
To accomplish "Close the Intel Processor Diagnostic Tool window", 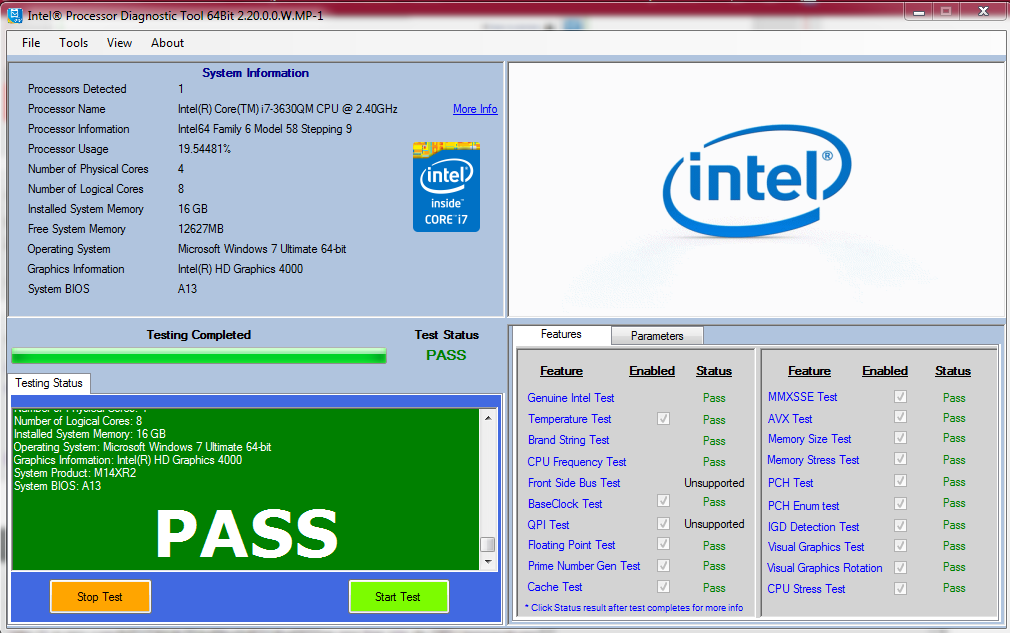I will (x=983, y=12).
